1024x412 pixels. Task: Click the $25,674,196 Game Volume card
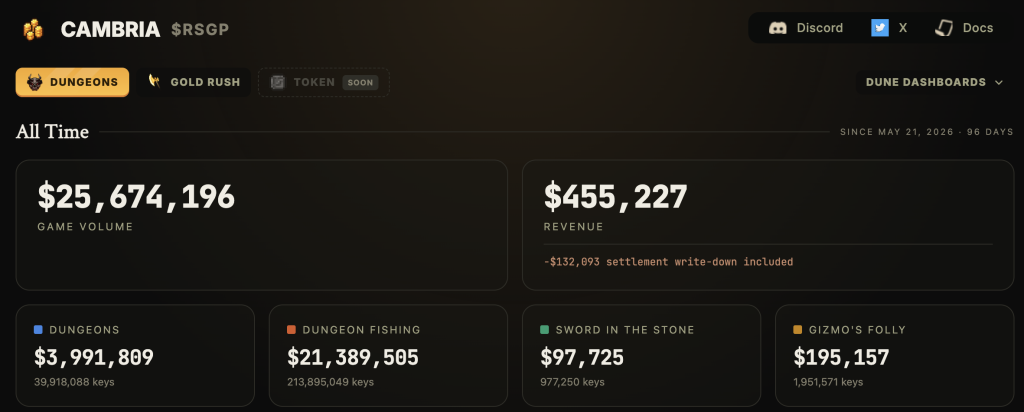click(x=261, y=225)
